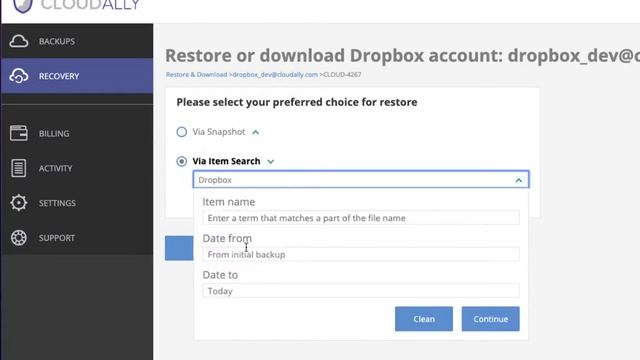Click the Dropbox dropdown arrow
Image resolution: width=640 pixels, height=360 pixels.
[518, 180]
